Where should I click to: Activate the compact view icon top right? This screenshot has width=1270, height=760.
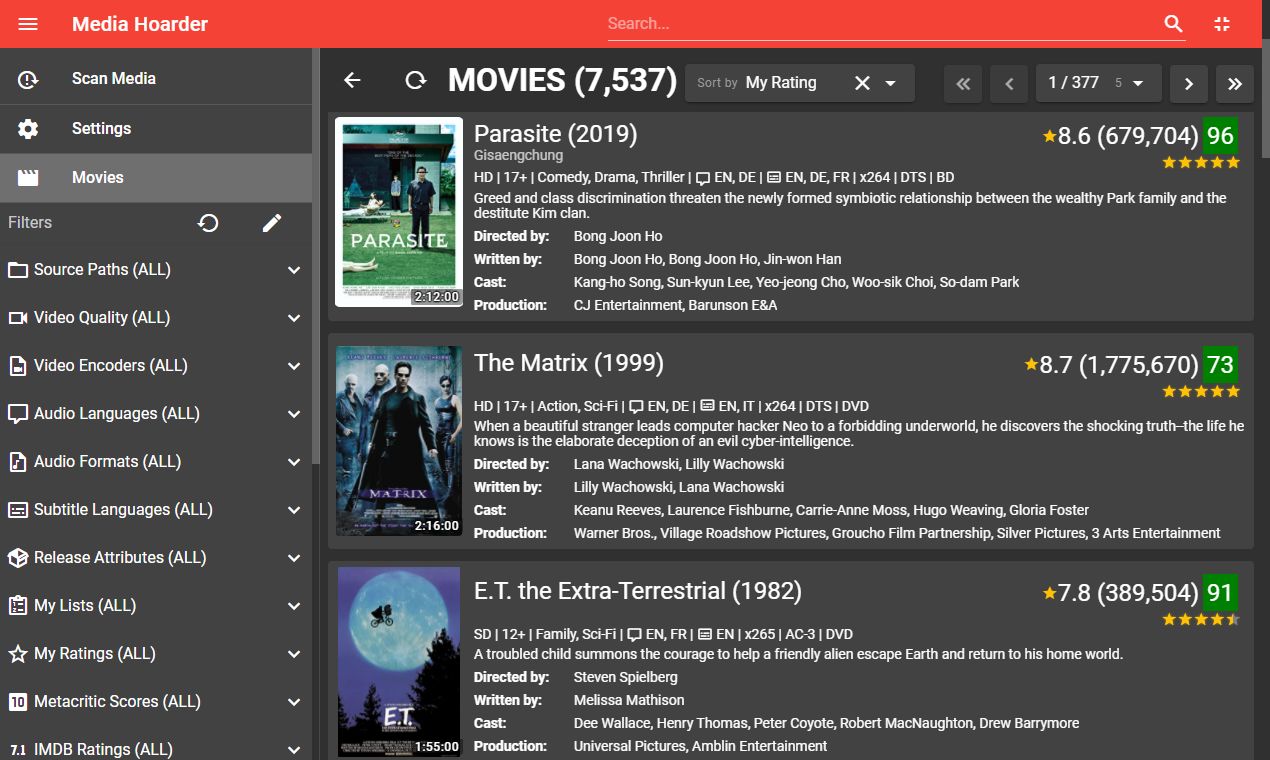coord(1222,24)
